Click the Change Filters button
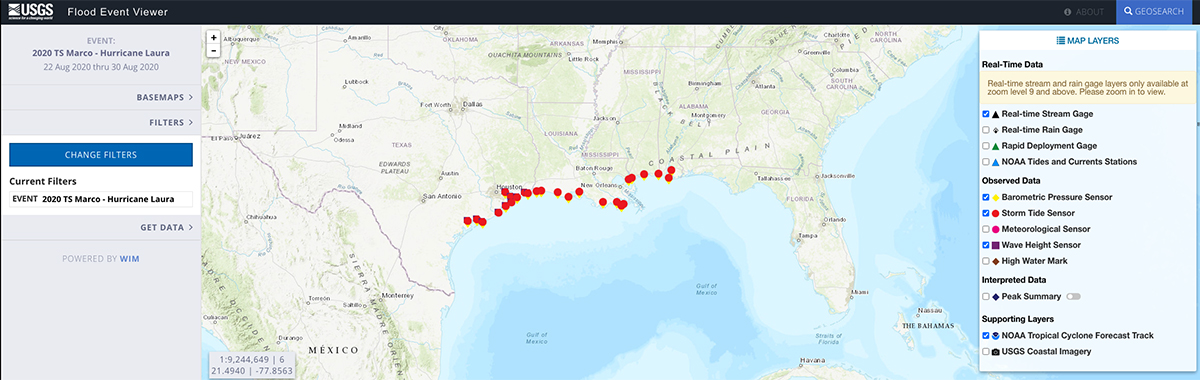Viewport: 1200px width, 380px height. 101,155
